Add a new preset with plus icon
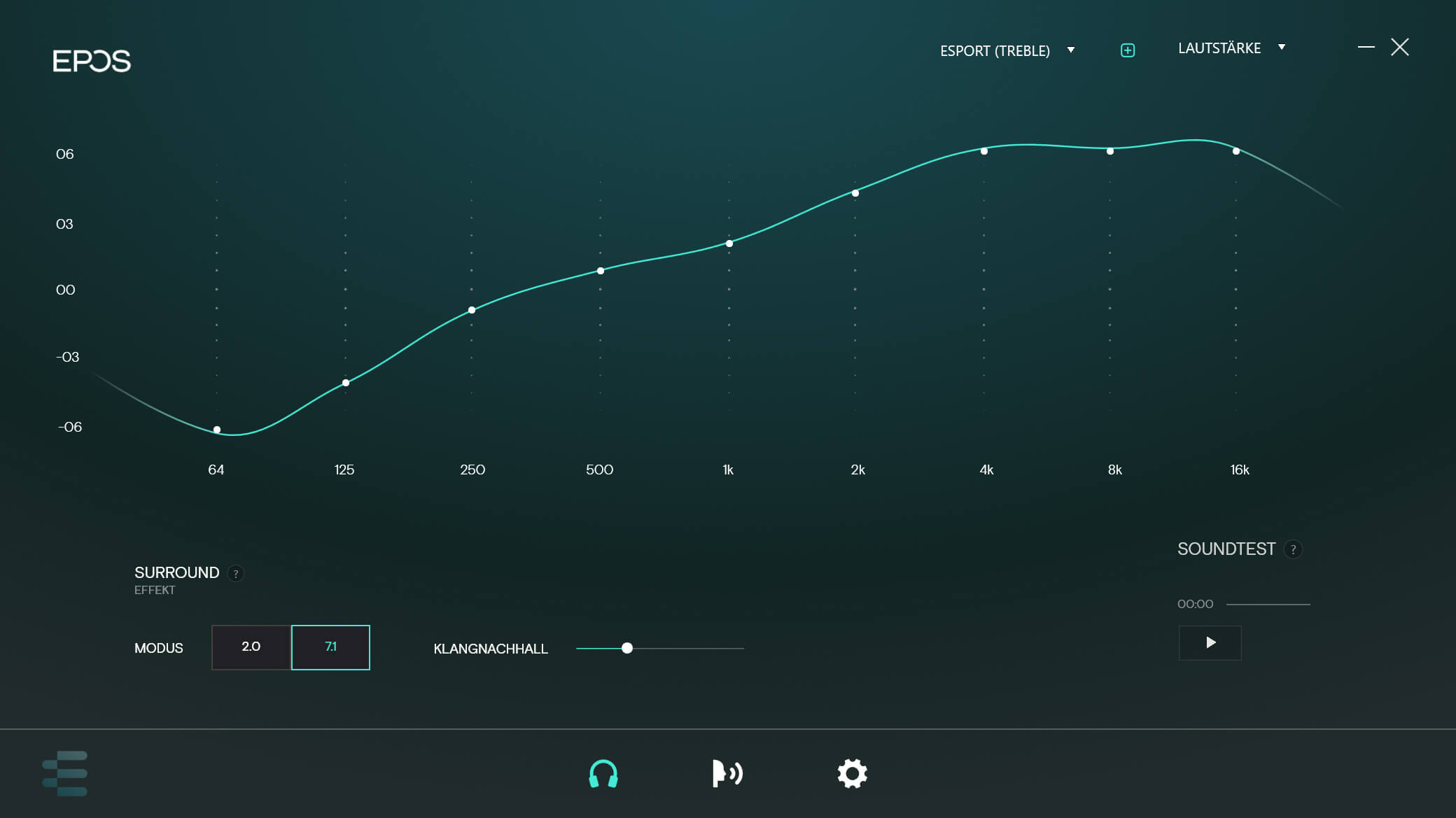The image size is (1456, 818). coord(1128,50)
